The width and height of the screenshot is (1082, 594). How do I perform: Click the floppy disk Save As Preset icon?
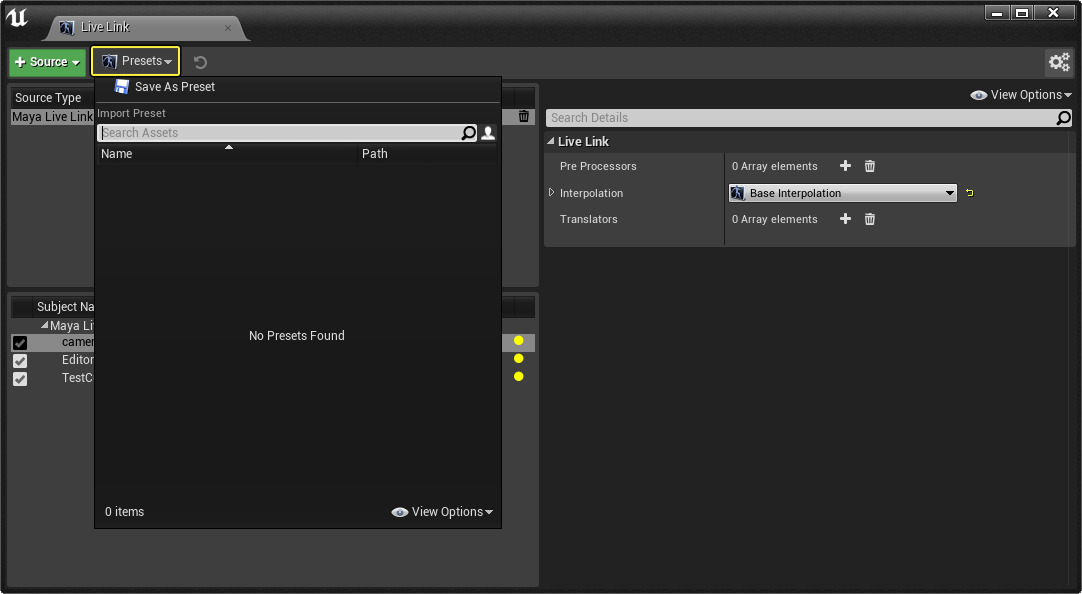click(x=121, y=86)
